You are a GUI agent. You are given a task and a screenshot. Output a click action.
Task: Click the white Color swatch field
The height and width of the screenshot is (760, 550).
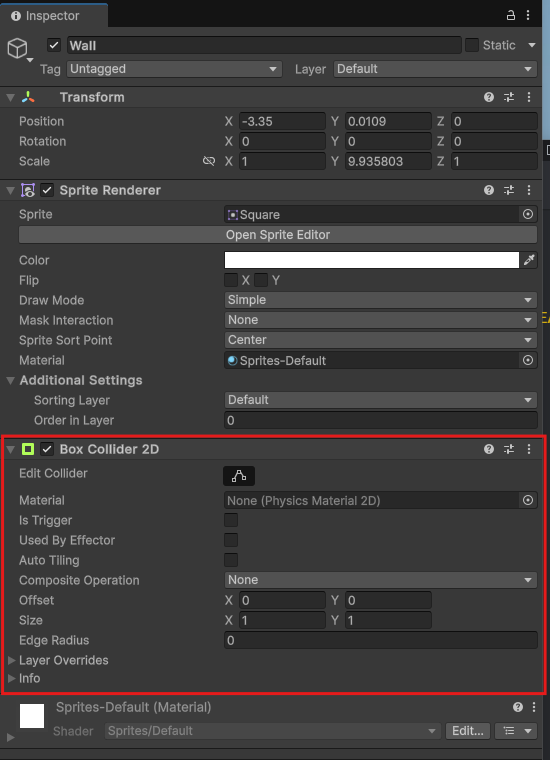(x=372, y=260)
